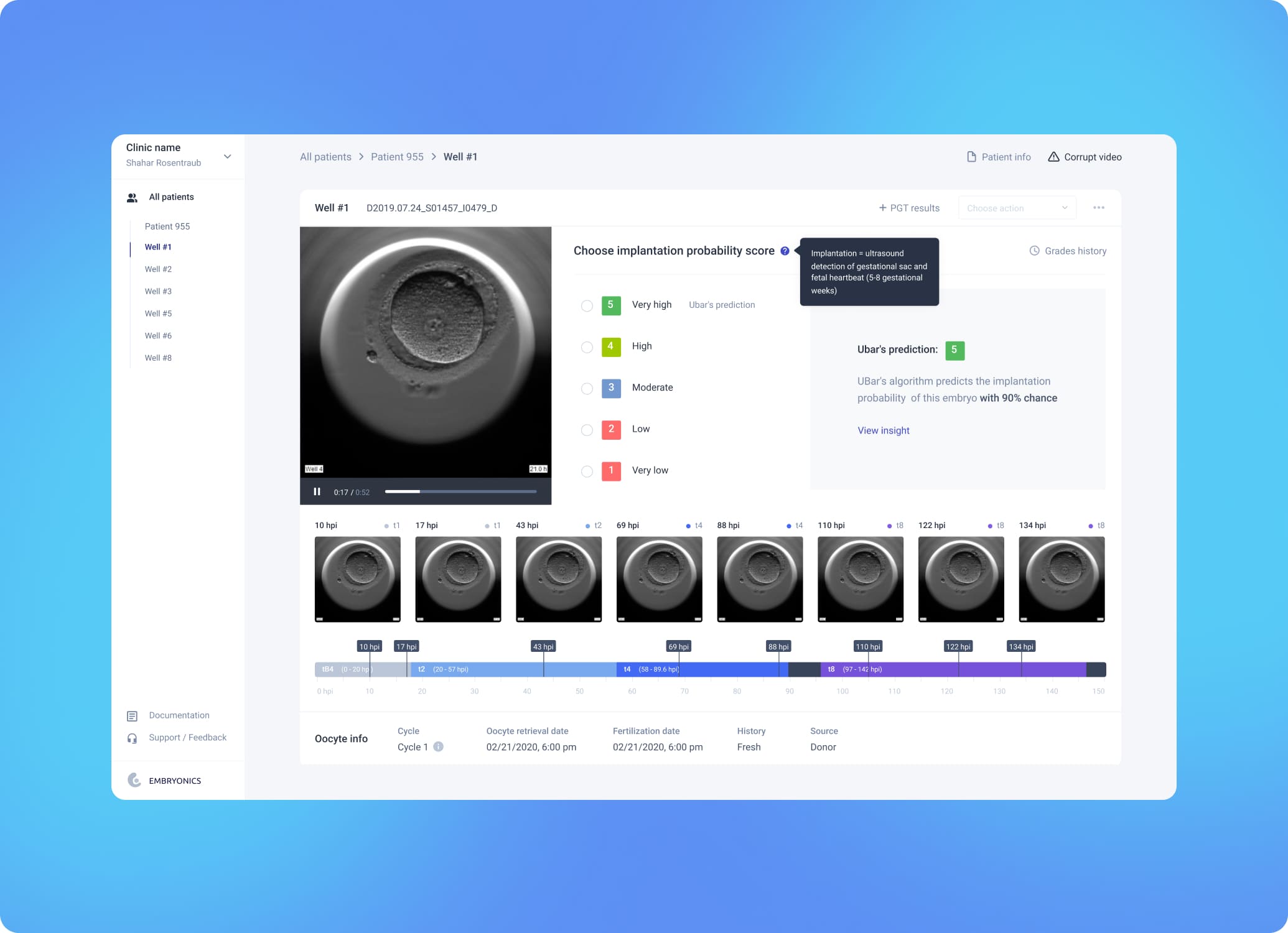The image size is (1288, 933).
Task: Click the green 5 score swatch
Action: tap(611, 305)
